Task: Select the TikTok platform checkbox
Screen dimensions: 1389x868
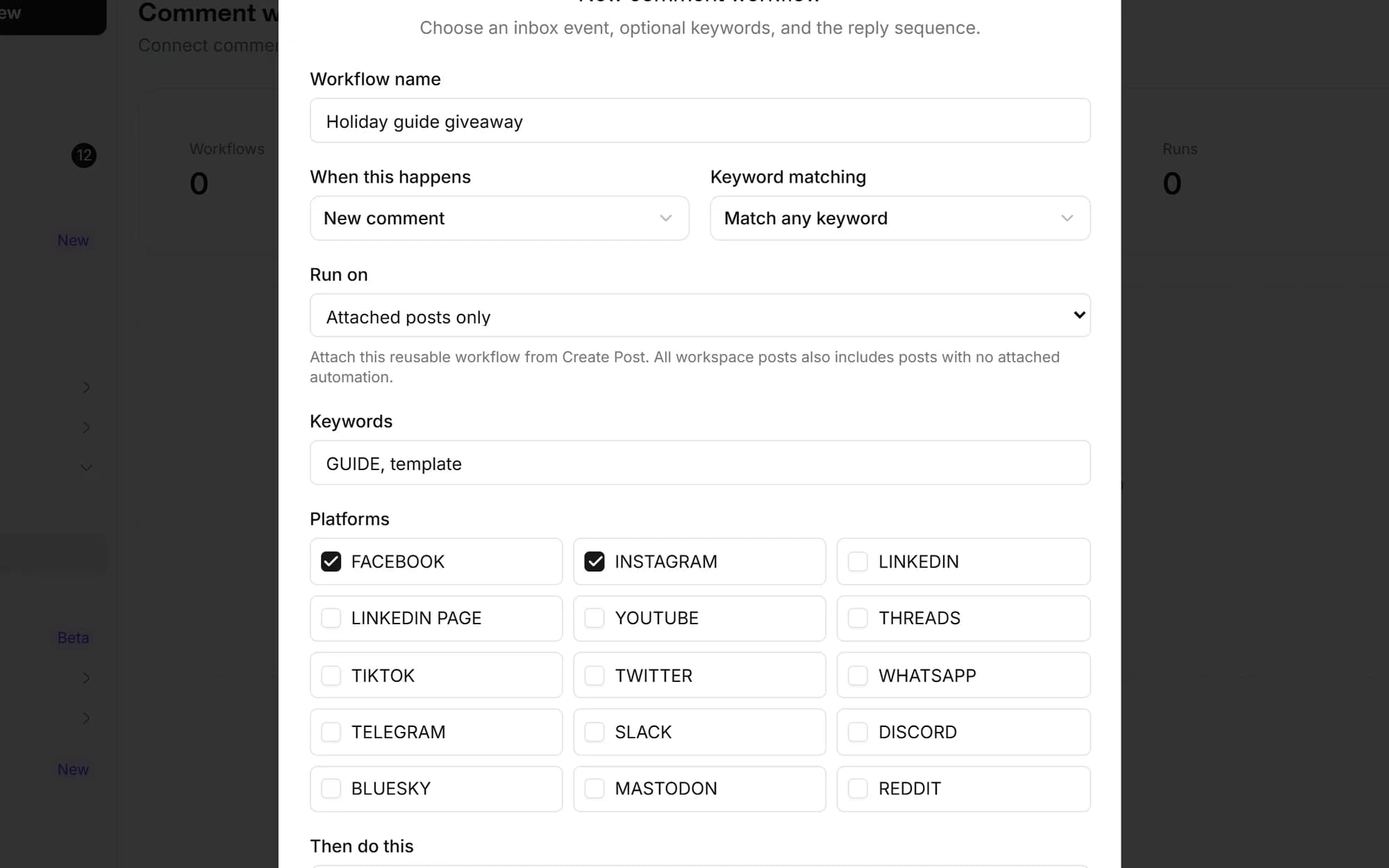Action: coord(331,675)
